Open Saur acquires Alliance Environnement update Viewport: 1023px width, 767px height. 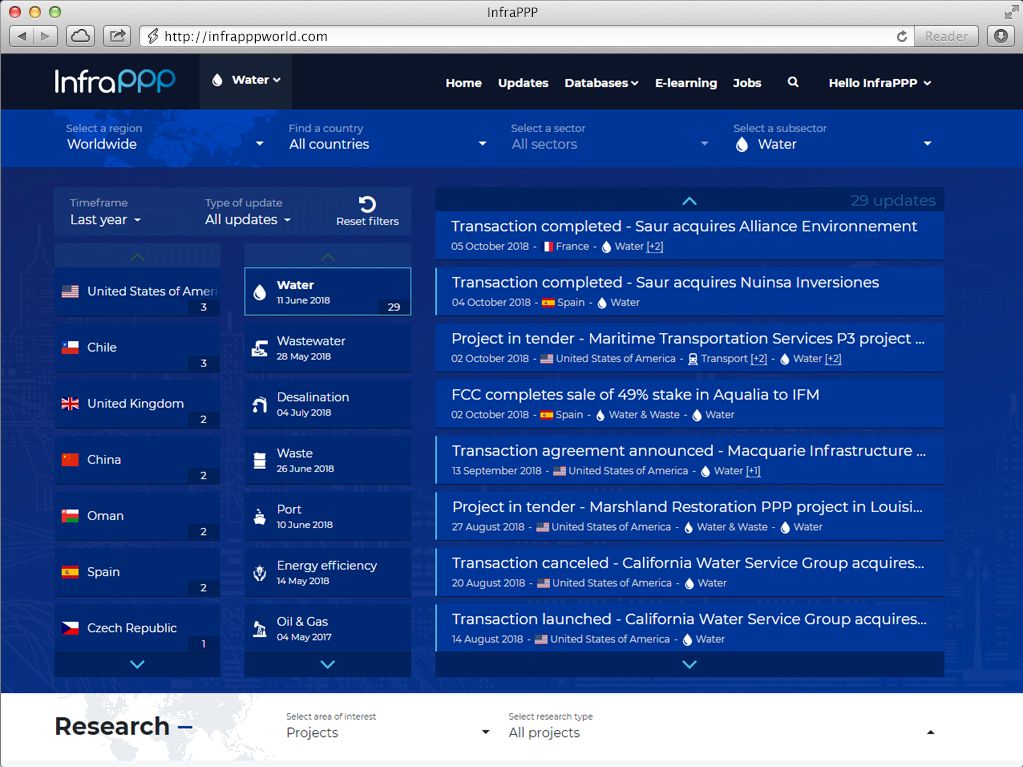coord(684,227)
